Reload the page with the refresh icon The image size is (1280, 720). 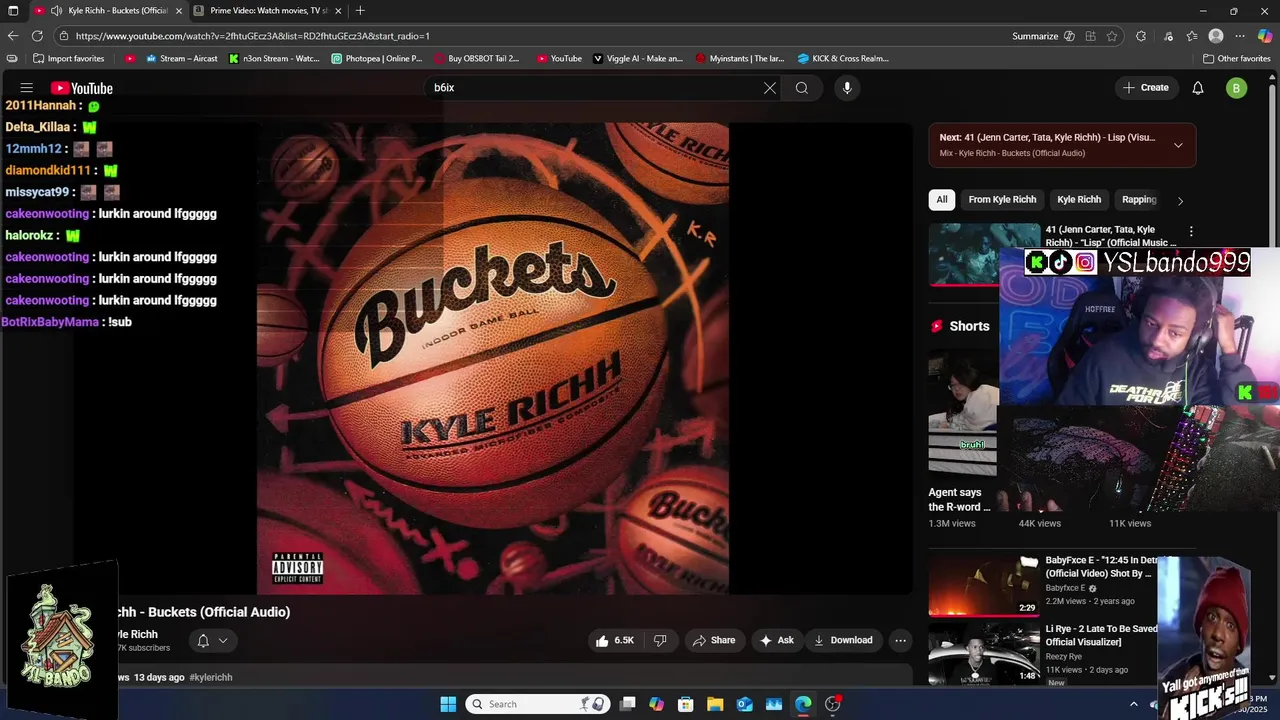click(37, 36)
